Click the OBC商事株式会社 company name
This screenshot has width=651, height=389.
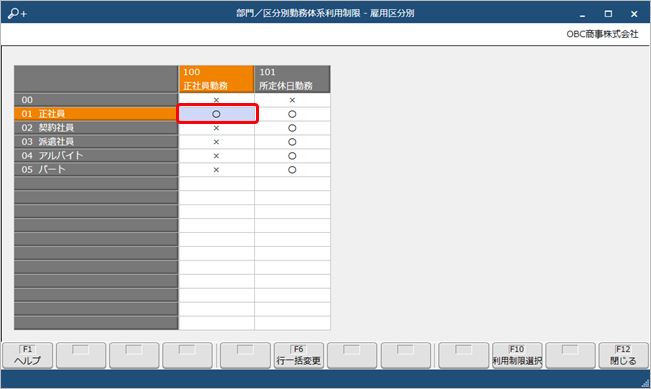point(602,34)
